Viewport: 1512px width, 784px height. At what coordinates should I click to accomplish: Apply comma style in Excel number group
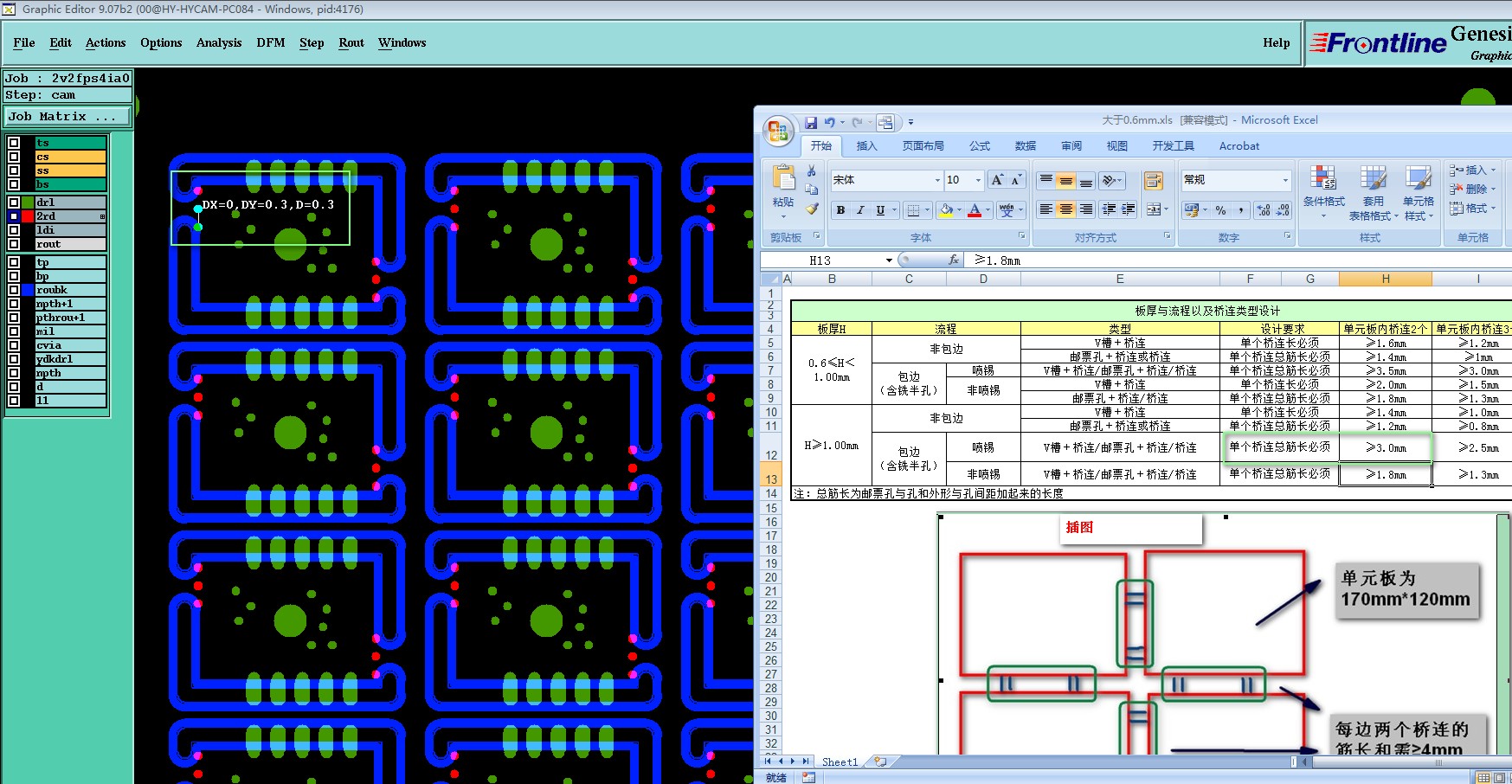(x=1241, y=210)
